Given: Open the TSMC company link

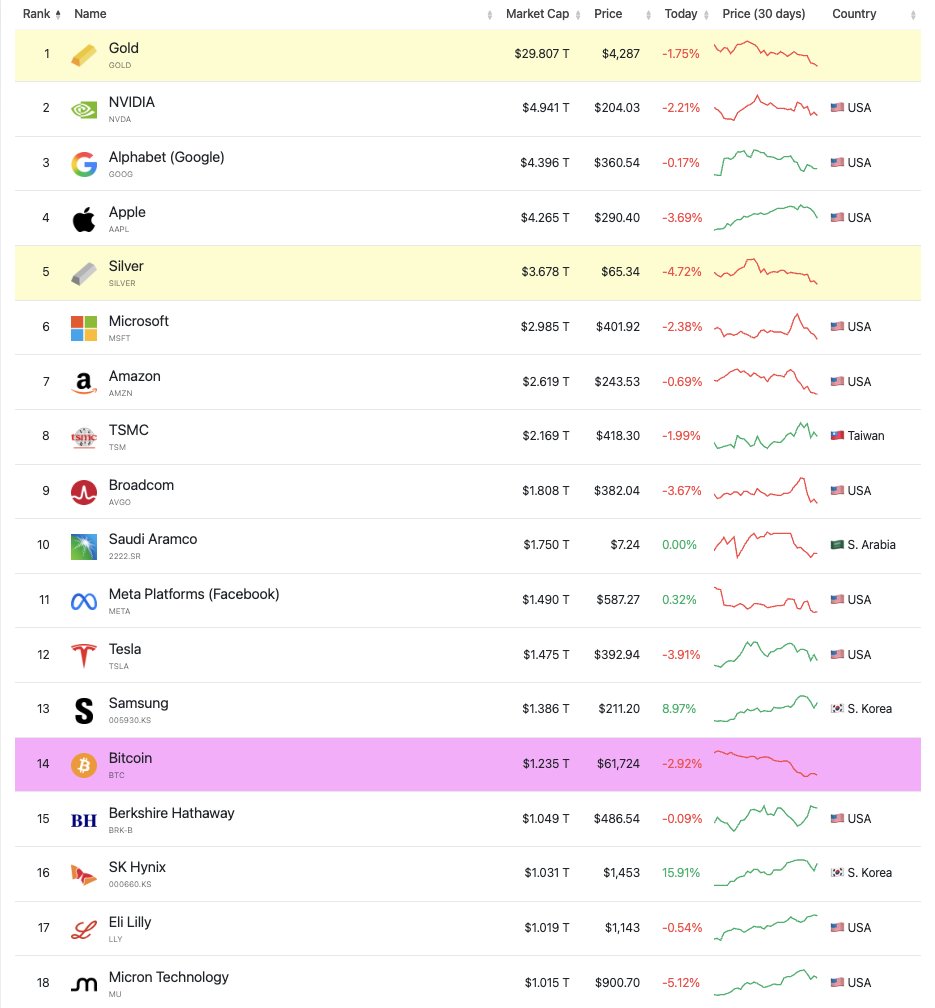Looking at the screenshot, I should [x=129, y=430].
